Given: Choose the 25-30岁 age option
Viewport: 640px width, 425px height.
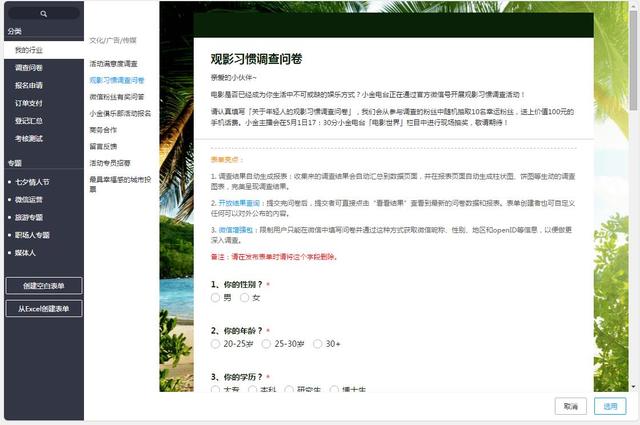Looking at the screenshot, I should (x=266, y=344).
